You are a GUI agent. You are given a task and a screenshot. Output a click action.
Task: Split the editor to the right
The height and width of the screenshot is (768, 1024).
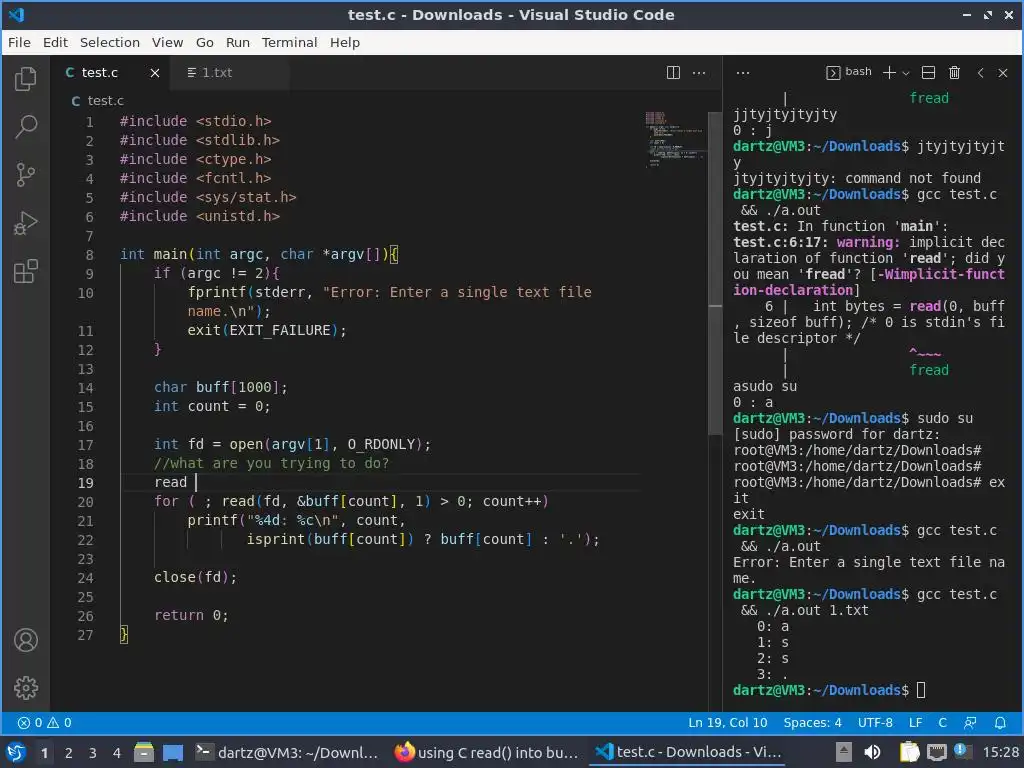673,72
